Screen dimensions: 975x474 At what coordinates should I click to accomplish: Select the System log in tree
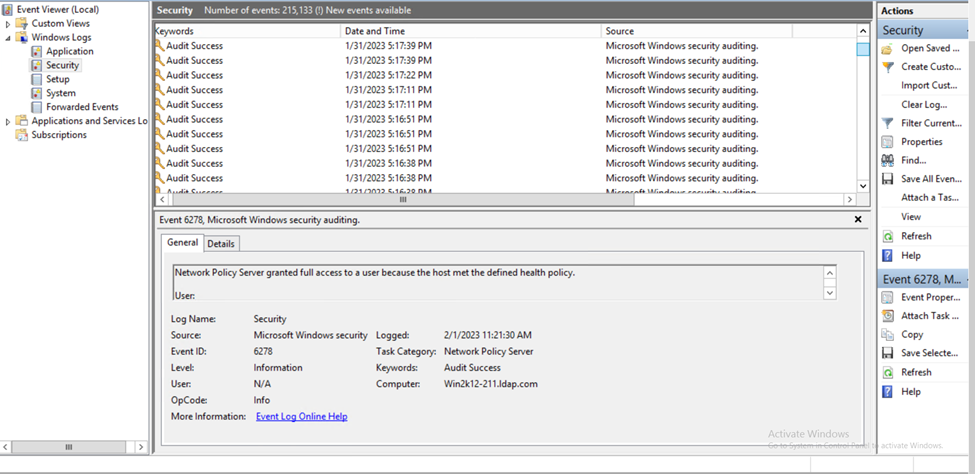tap(60, 93)
